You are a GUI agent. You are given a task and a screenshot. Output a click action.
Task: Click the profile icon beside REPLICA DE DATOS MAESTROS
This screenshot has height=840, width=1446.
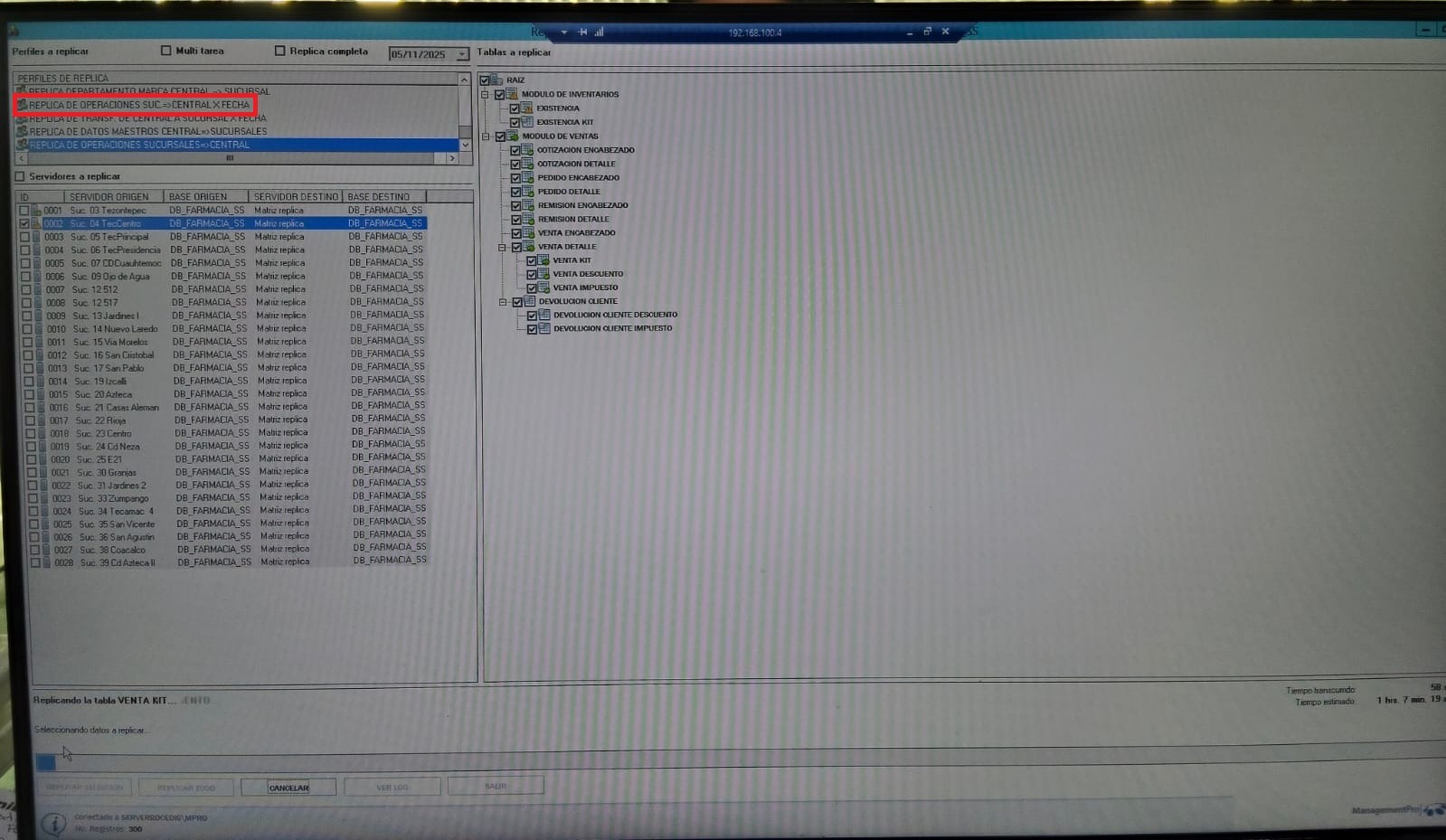coord(23,131)
